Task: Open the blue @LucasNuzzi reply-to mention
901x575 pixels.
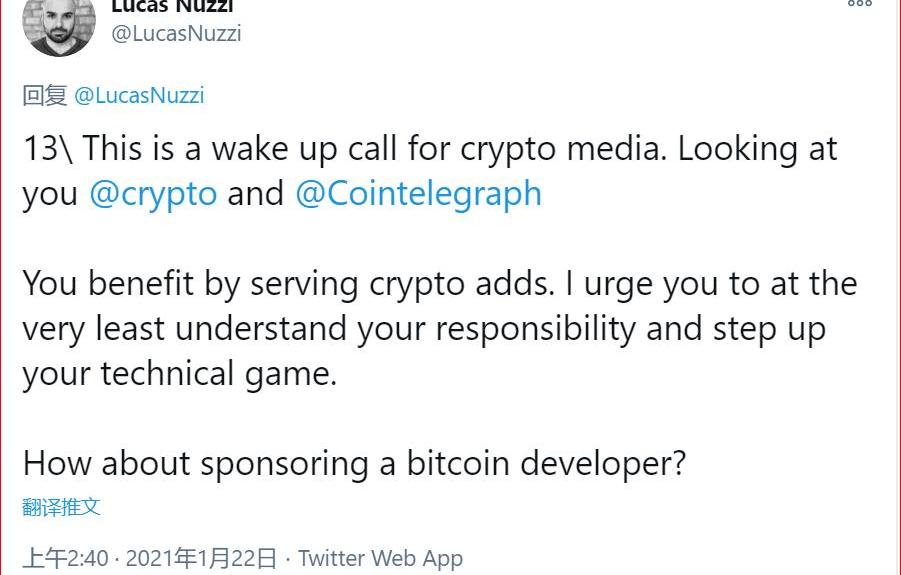Action: 139,95
